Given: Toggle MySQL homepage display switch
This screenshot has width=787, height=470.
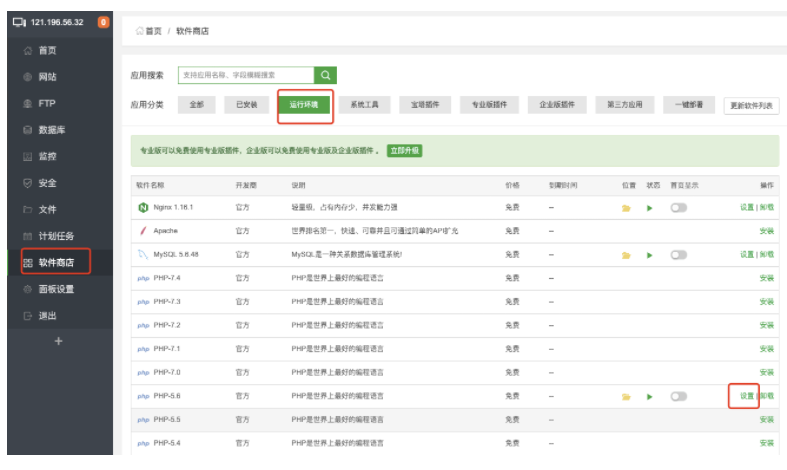Looking at the screenshot, I should 679,255.
